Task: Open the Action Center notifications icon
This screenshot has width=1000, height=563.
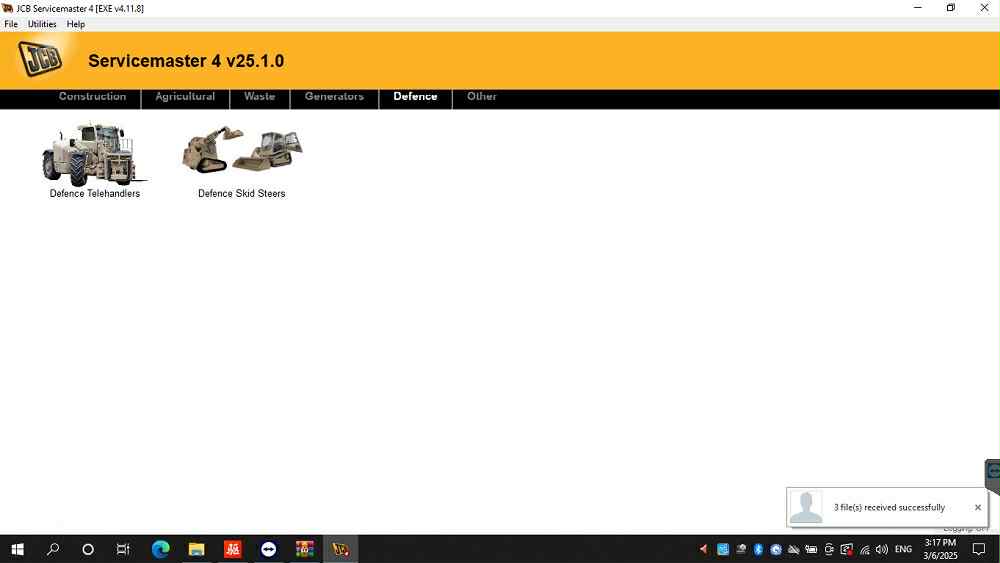Action: click(979, 549)
